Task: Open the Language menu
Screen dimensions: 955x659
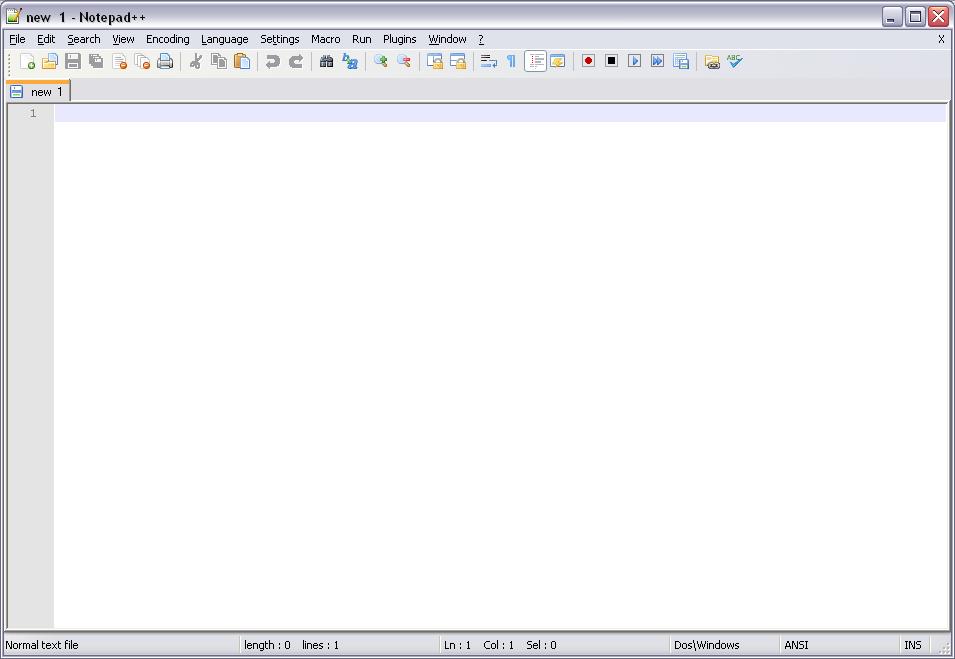Action: pyautogui.click(x=225, y=39)
